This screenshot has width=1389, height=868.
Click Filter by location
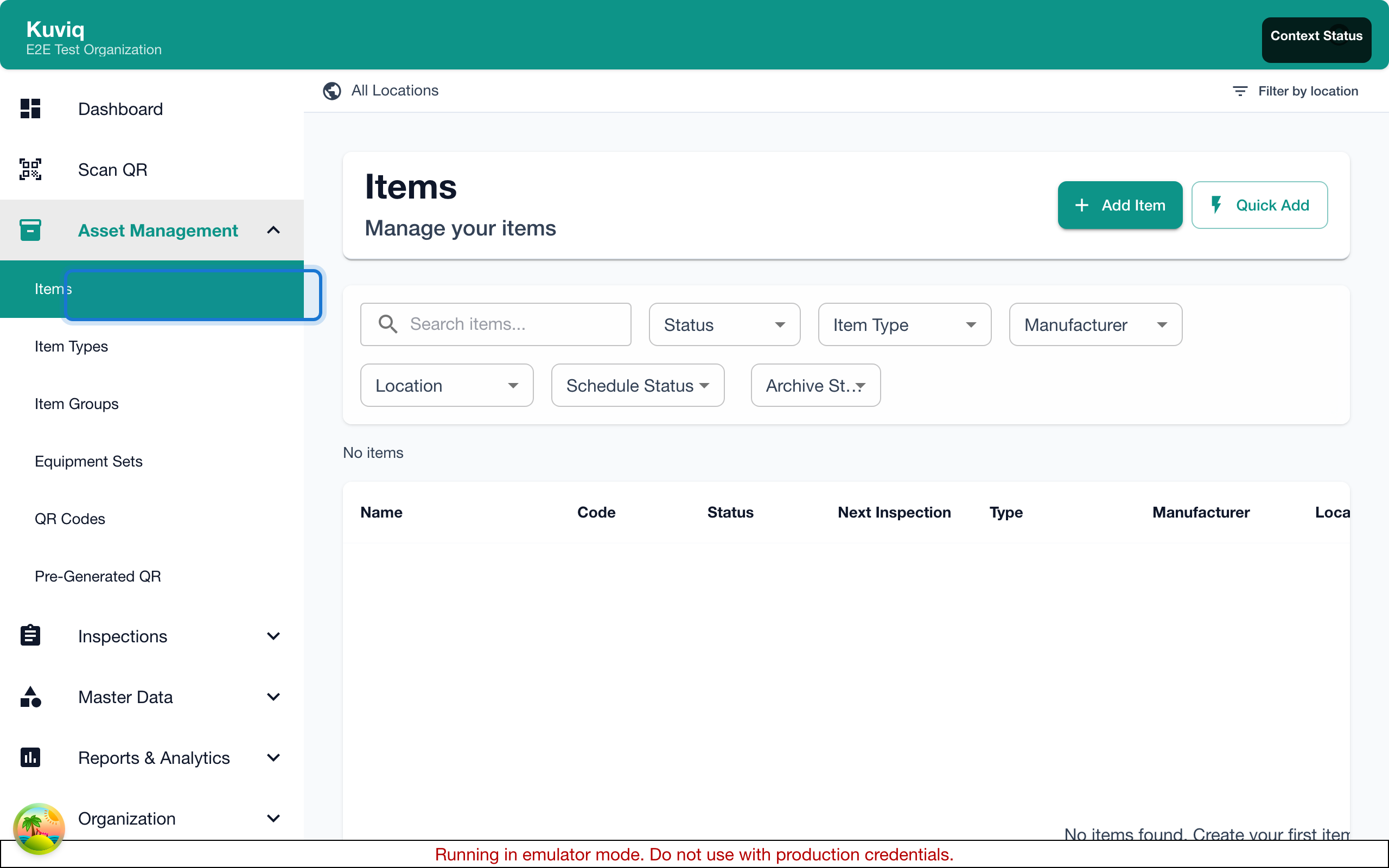point(1296,91)
